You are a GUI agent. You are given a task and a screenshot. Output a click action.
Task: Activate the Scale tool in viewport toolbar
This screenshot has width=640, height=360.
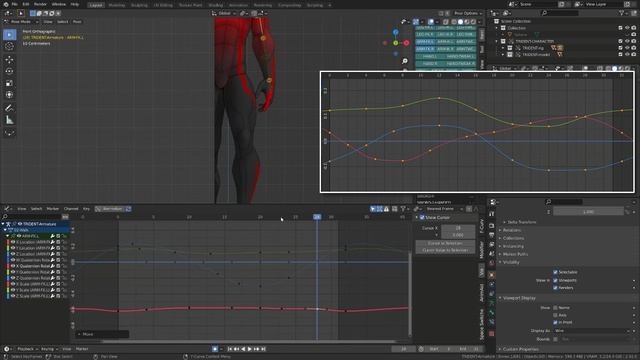9,83
